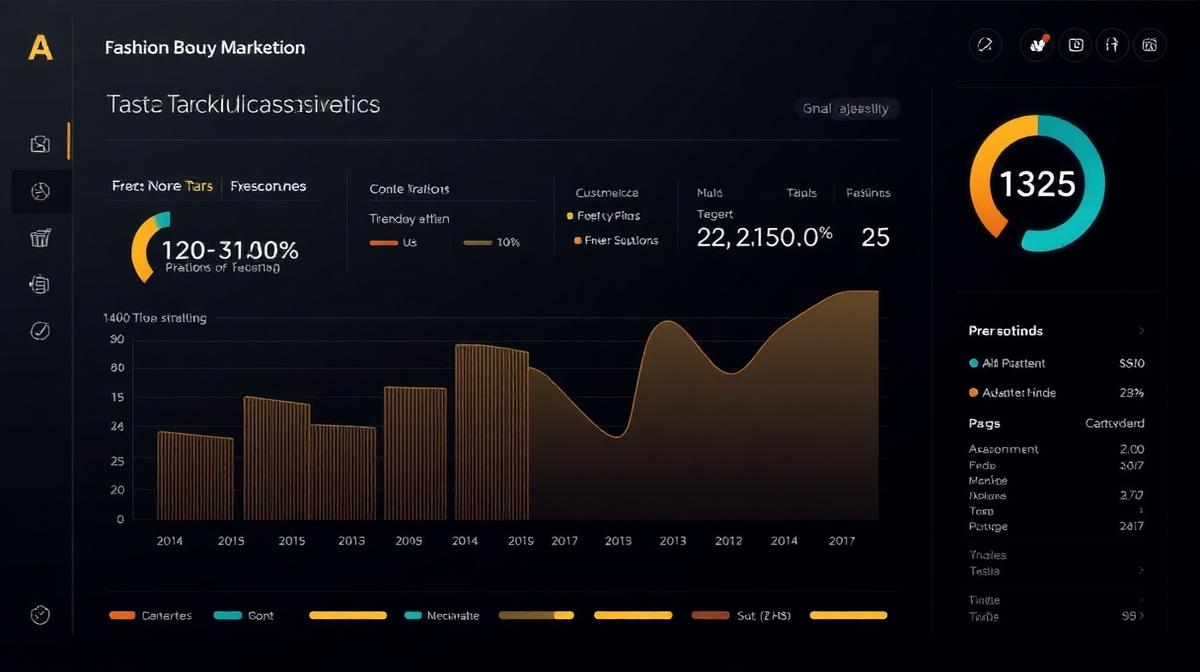This screenshot has height=672, width=1200.
Task: Click the clock icon at sidebar bottom
Action: tap(40, 614)
